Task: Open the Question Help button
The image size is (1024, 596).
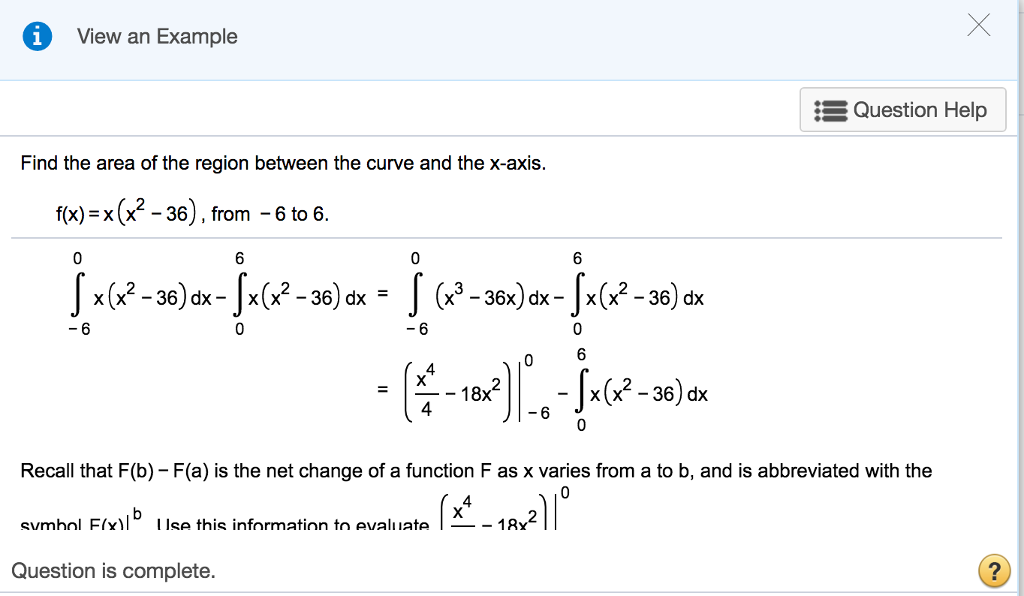Action: [902, 110]
